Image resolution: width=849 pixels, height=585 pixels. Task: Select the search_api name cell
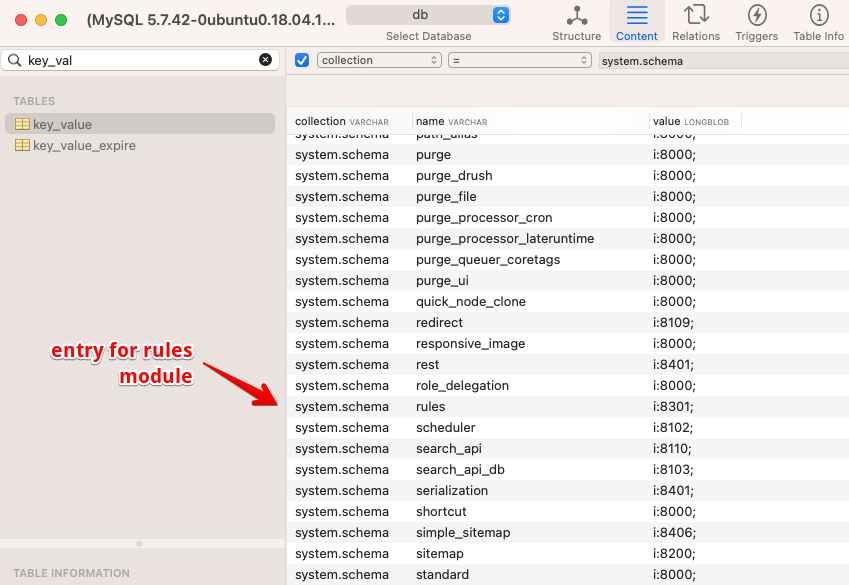(x=448, y=448)
